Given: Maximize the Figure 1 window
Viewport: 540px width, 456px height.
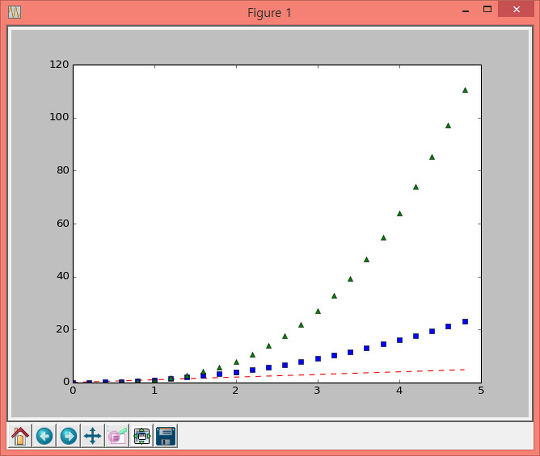Looking at the screenshot, I should pyautogui.click(x=487, y=9).
